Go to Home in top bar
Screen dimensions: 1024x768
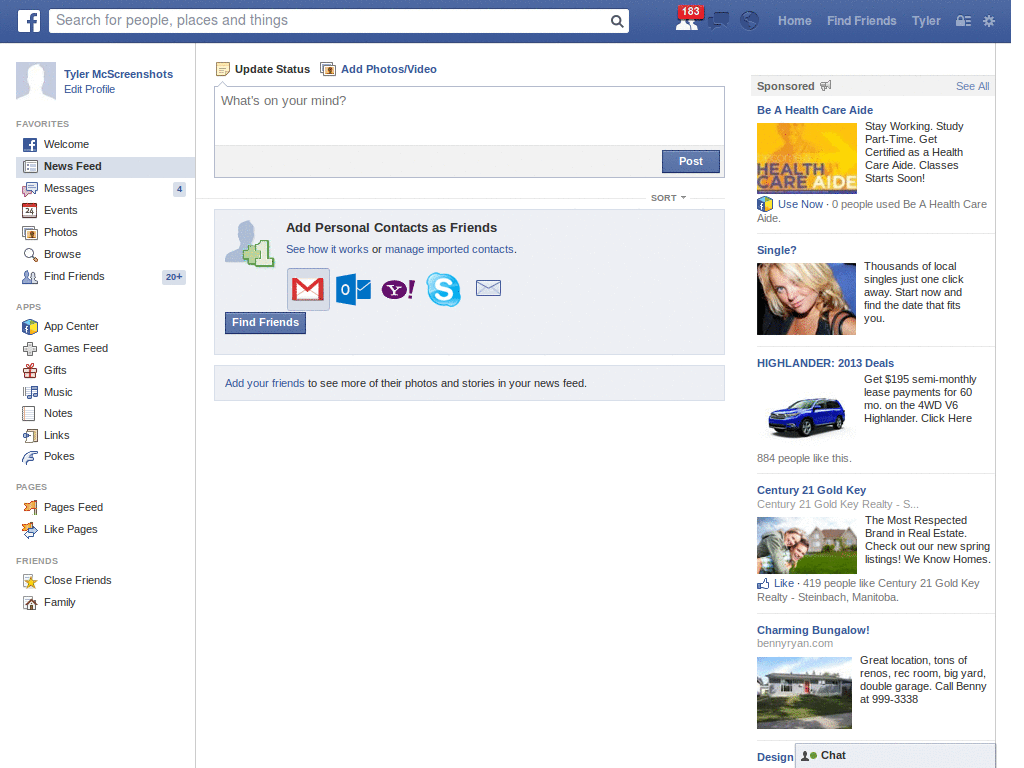(x=794, y=21)
